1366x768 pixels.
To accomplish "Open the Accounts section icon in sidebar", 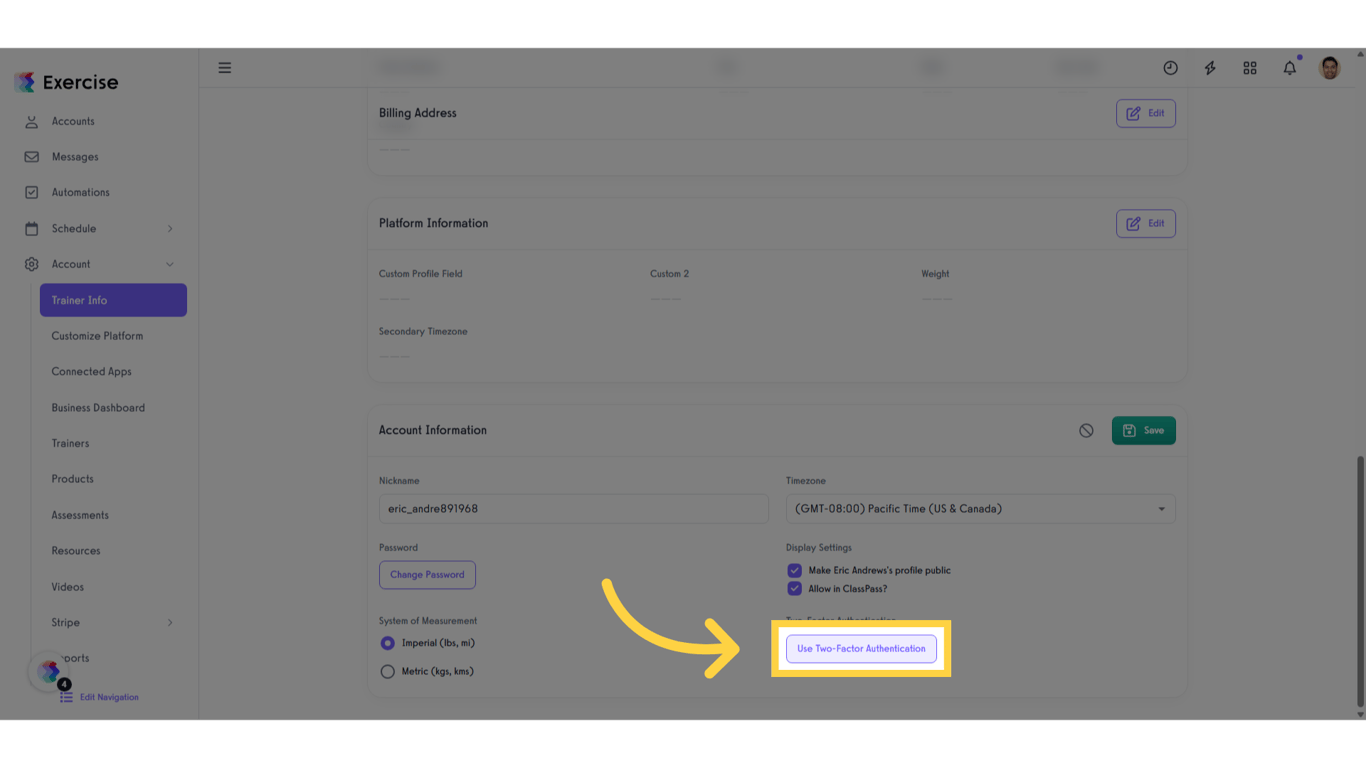I will [33, 121].
